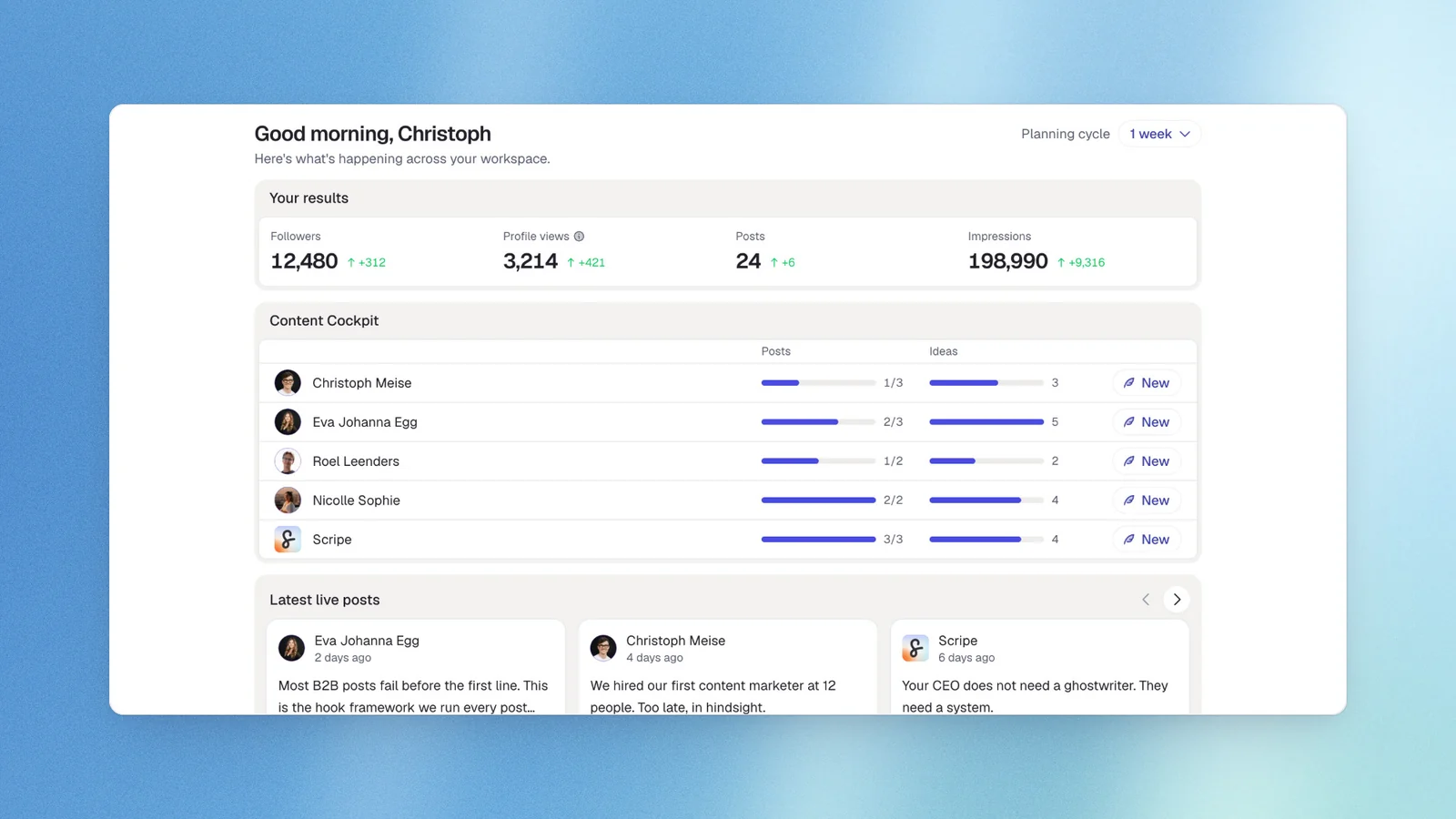This screenshot has width=1456, height=819.
Task: Click the Posts count 24
Action: coord(748,262)
